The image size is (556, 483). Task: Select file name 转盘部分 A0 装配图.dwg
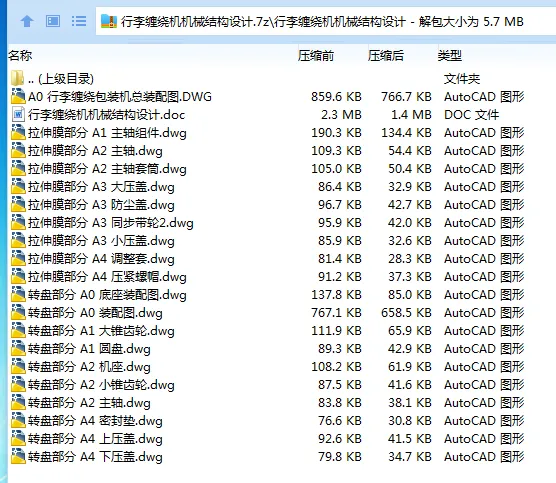pyautogui.click(x=95, y=313)
